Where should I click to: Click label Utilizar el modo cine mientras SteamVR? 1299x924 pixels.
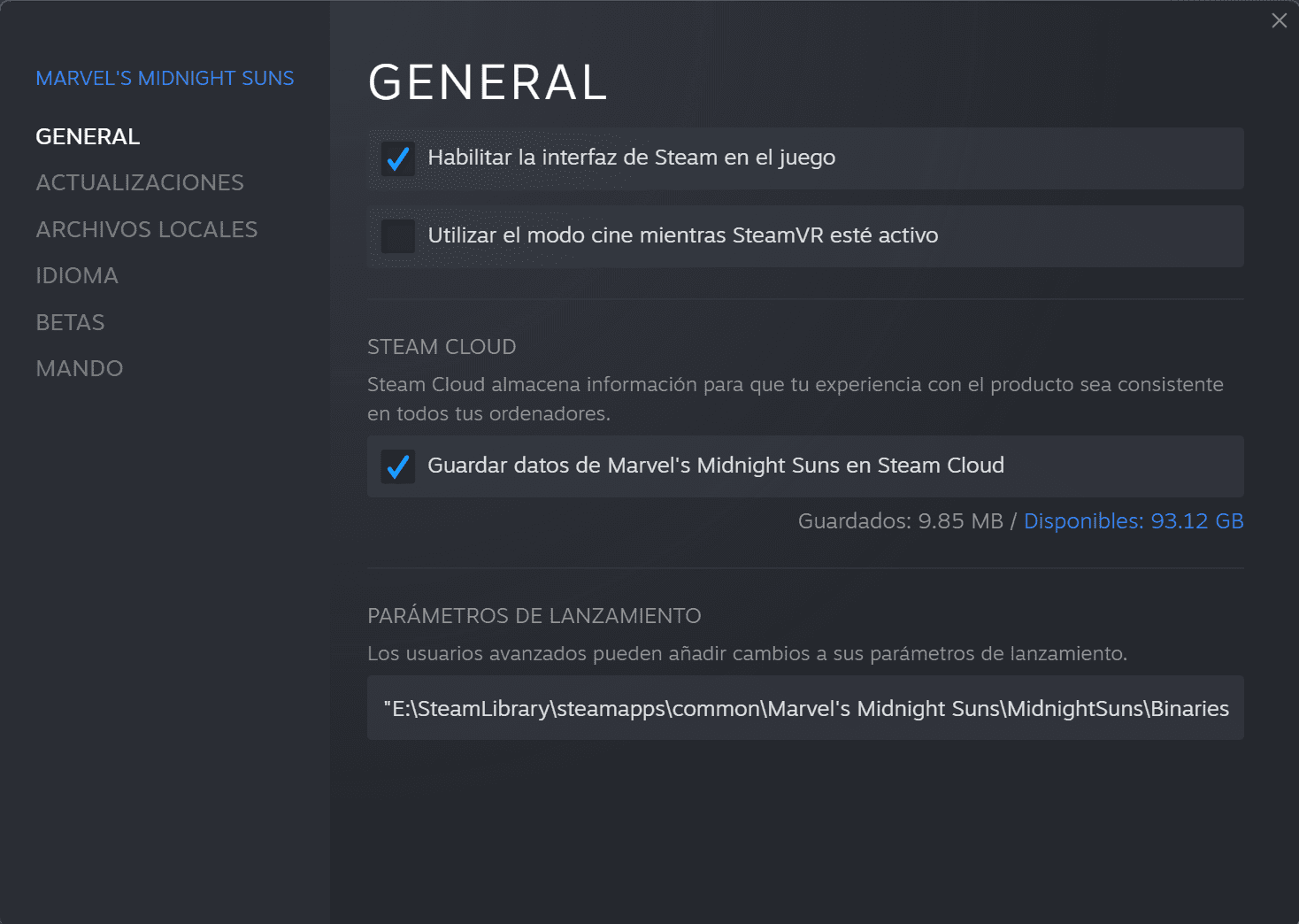[x=683, y=235]
